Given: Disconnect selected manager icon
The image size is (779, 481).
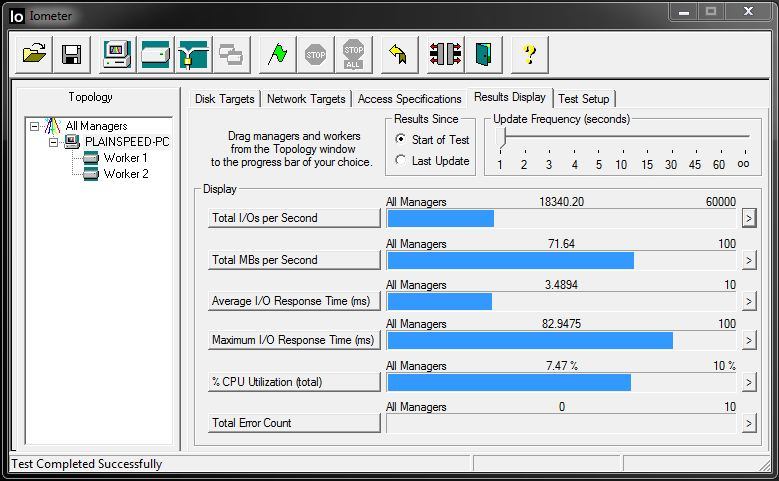Looking at the screenshot, I should 445,54.
